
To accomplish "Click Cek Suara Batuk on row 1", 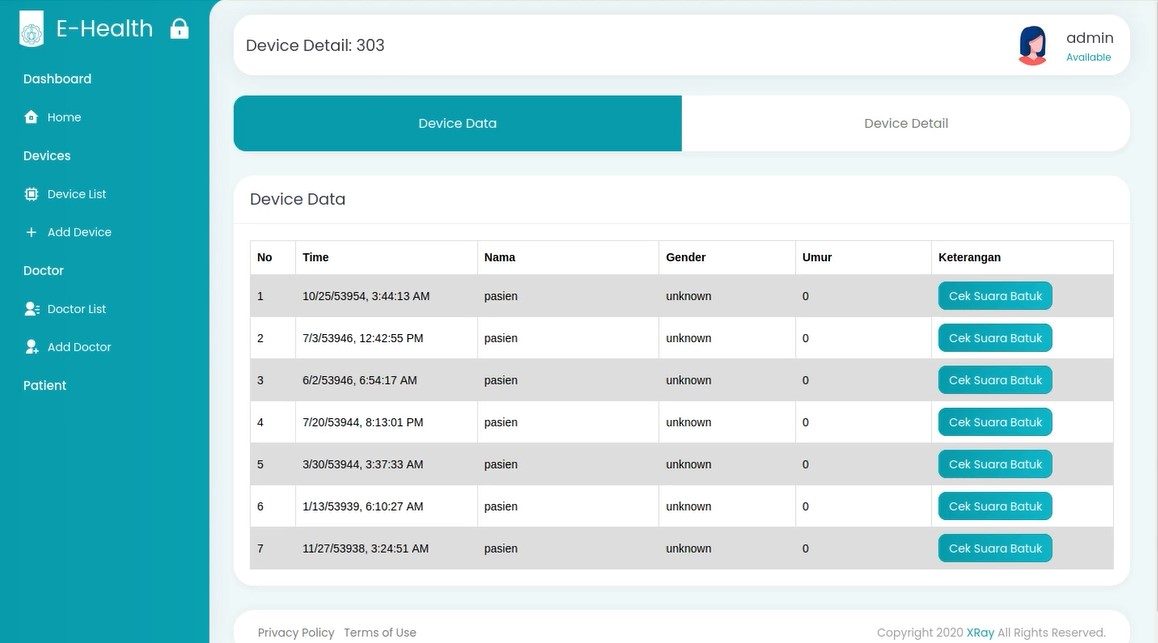I will (994, 295).
